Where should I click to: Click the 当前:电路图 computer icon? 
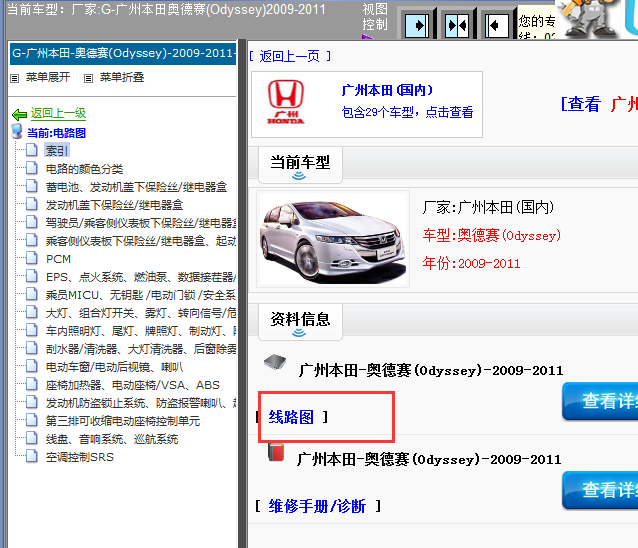17,131
